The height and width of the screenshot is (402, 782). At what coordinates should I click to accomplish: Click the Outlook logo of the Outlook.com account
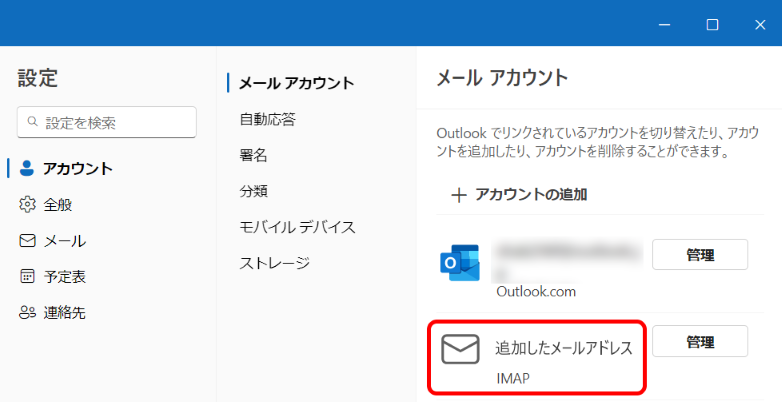pyautogui.click(x=460, y=262)
